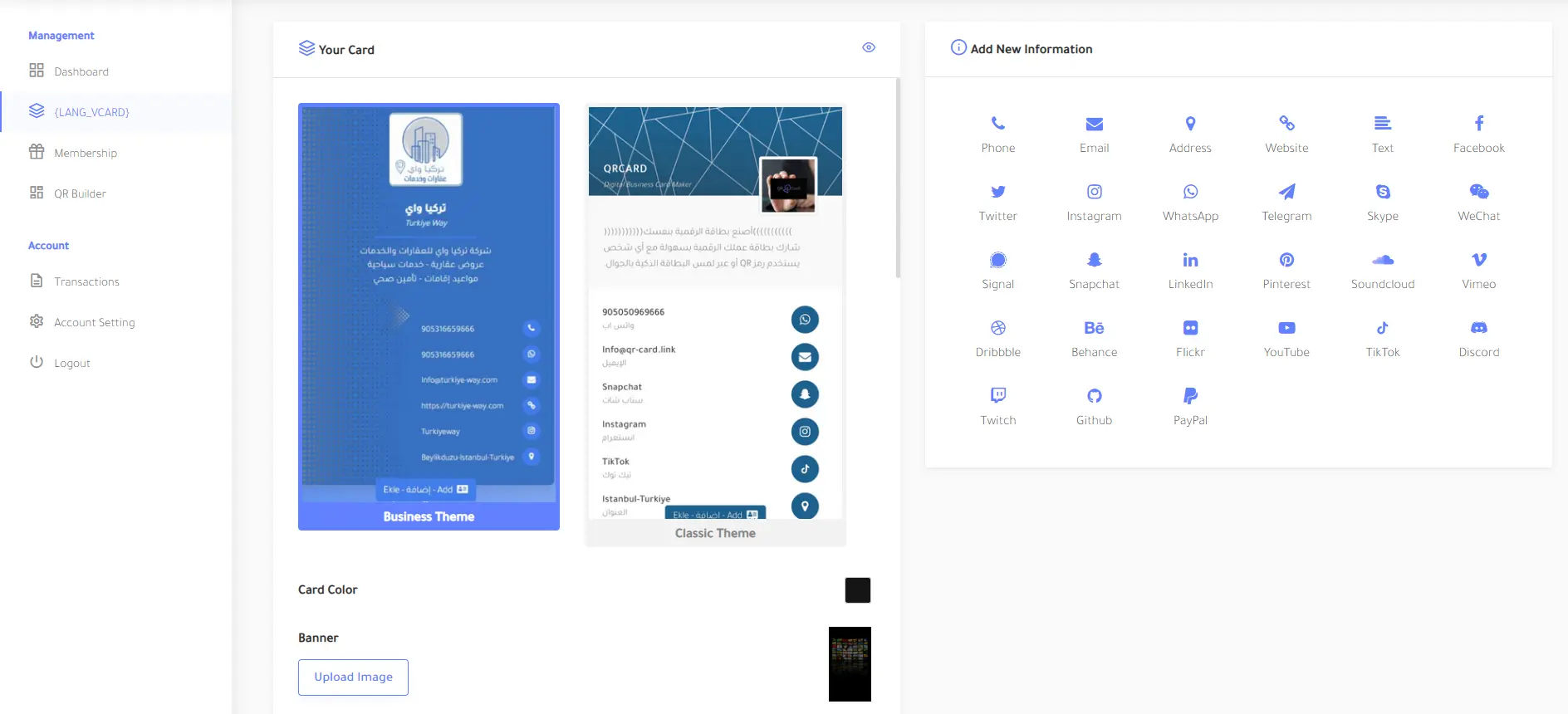Click the Upload Image button
Image resolution: width=1568 pixels, height=714 pixels.
353,677
